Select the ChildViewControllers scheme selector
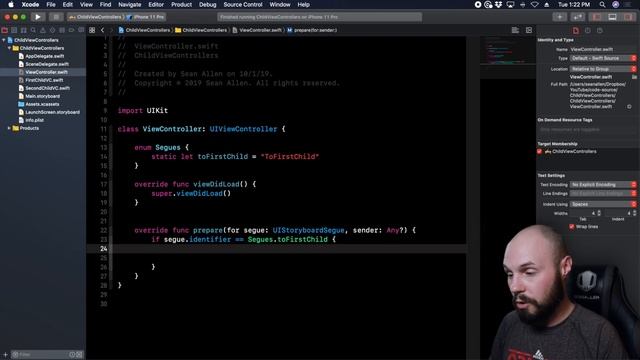Viewport: 640px width, 360px height. tap(96, 17)
